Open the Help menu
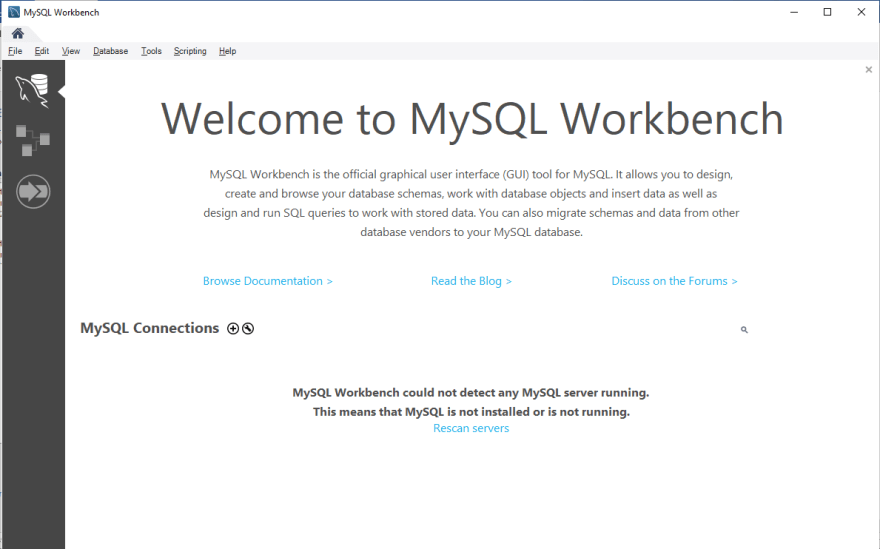The width and height of the screenshot is (880, 549). [x=227, y=51]
